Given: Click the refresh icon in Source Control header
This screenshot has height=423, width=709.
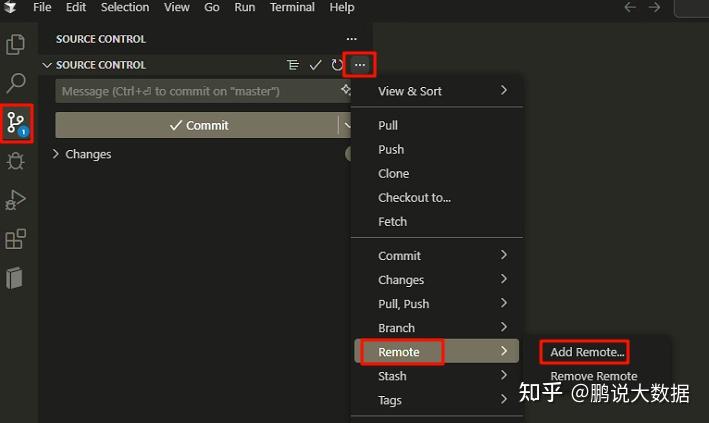Looking at the screenshot, I should point(337,65).
